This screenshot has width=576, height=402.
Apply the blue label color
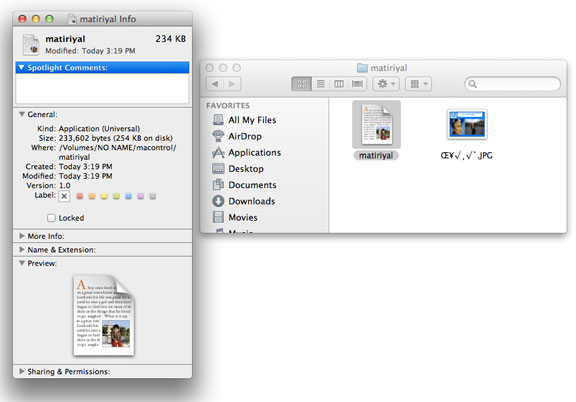click(x=128, y=196)
